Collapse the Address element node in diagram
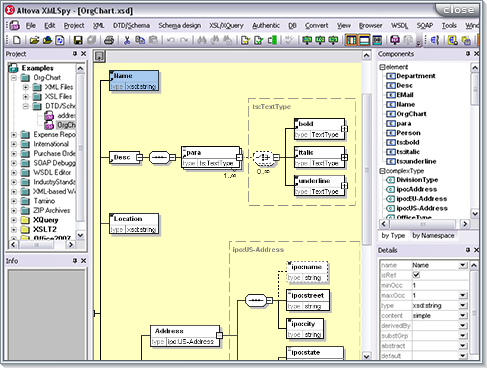487x368 pixels. tap(219, 335)
